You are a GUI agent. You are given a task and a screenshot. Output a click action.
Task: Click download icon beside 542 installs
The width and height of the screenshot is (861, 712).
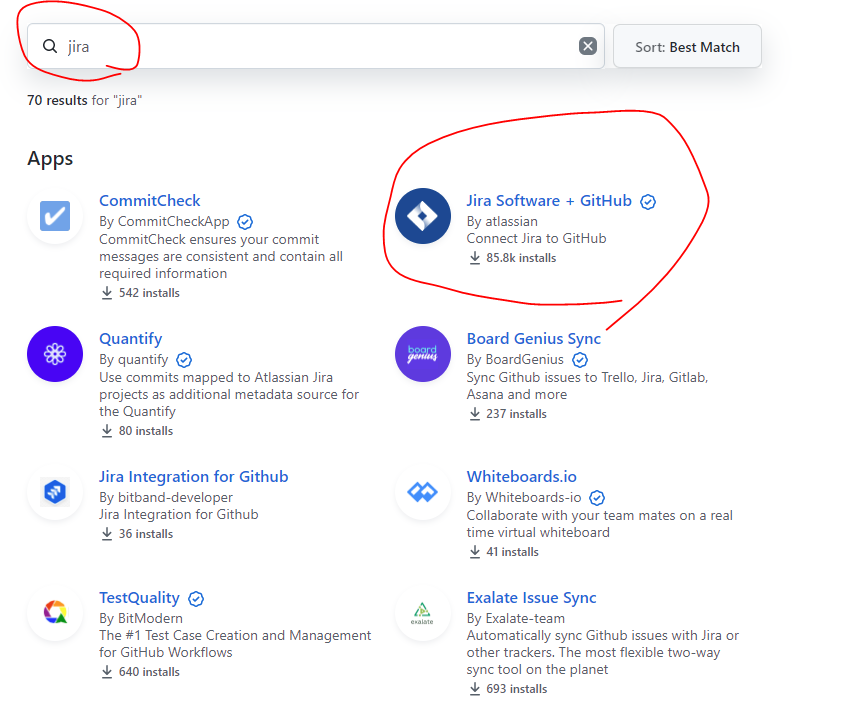[x=107, y=293]
